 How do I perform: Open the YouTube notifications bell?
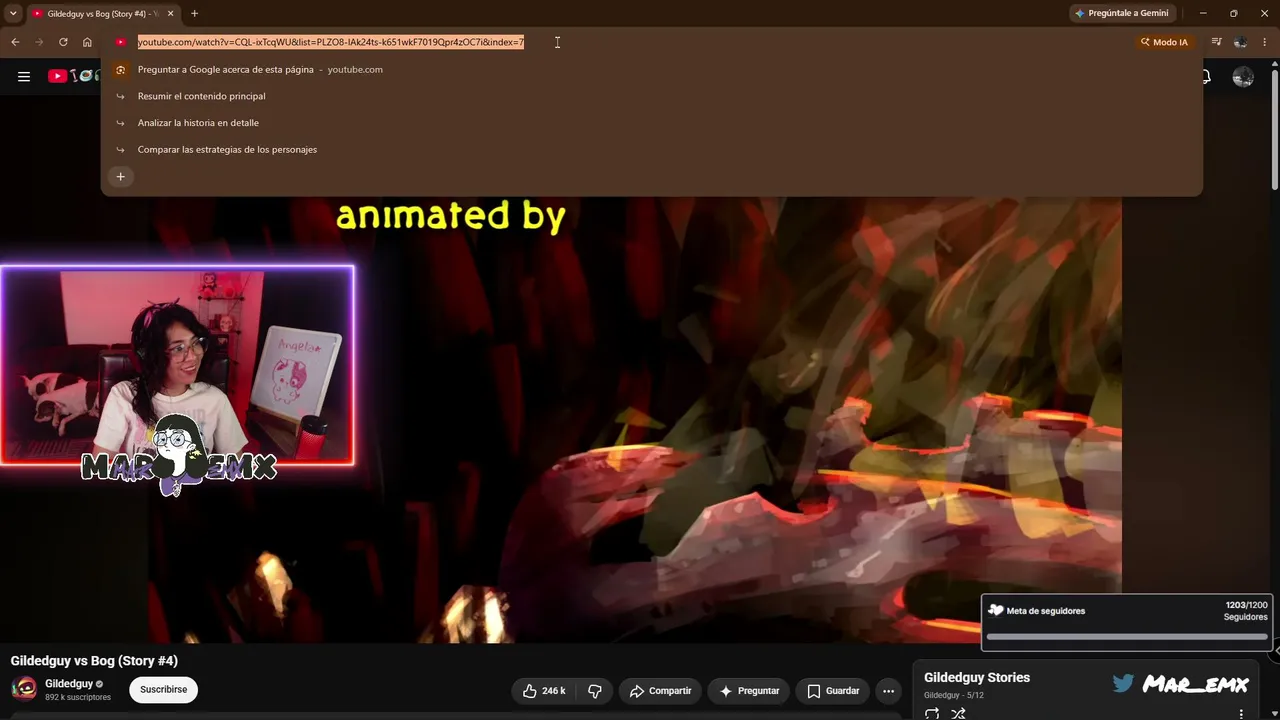click(x=1206, y=77)
